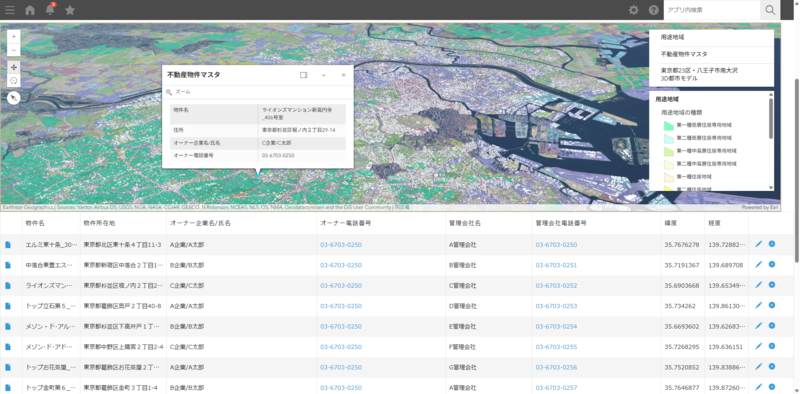Dock the 不動産物件マスタ popup
This screenshot has width=800, height=394.
304,75
